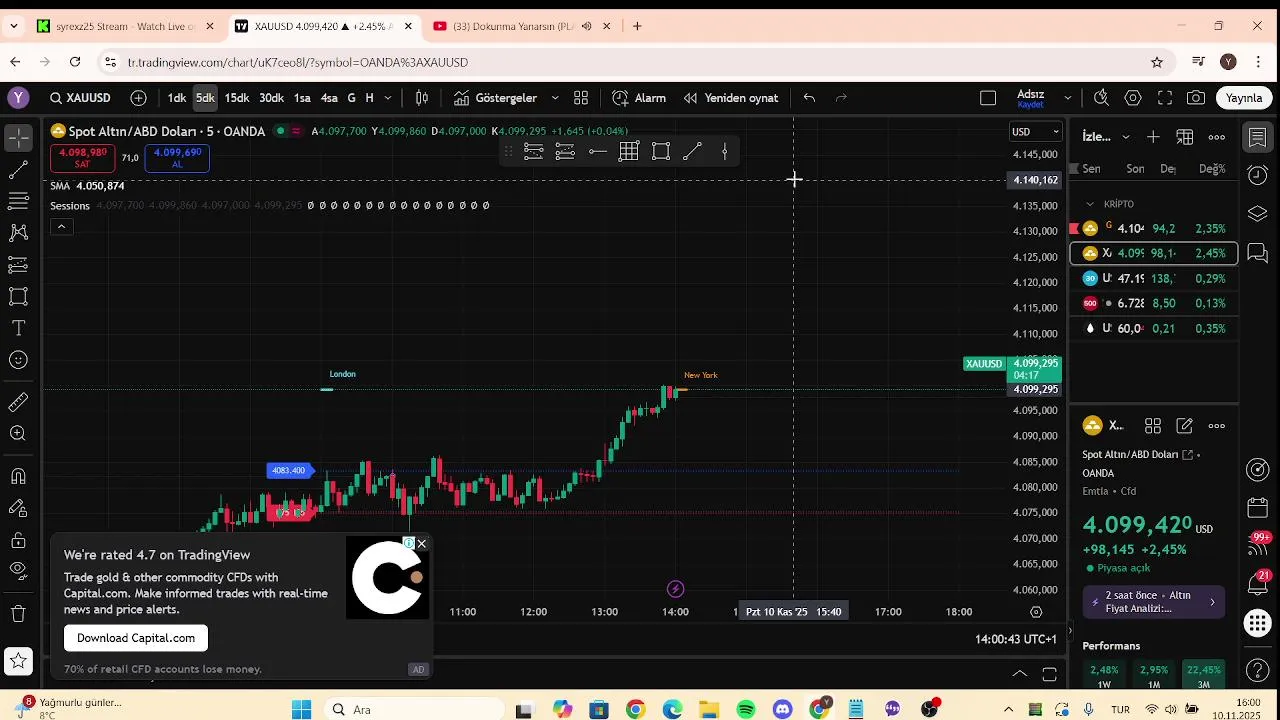Collapse the chart legend with the chevron

[61, 227]
